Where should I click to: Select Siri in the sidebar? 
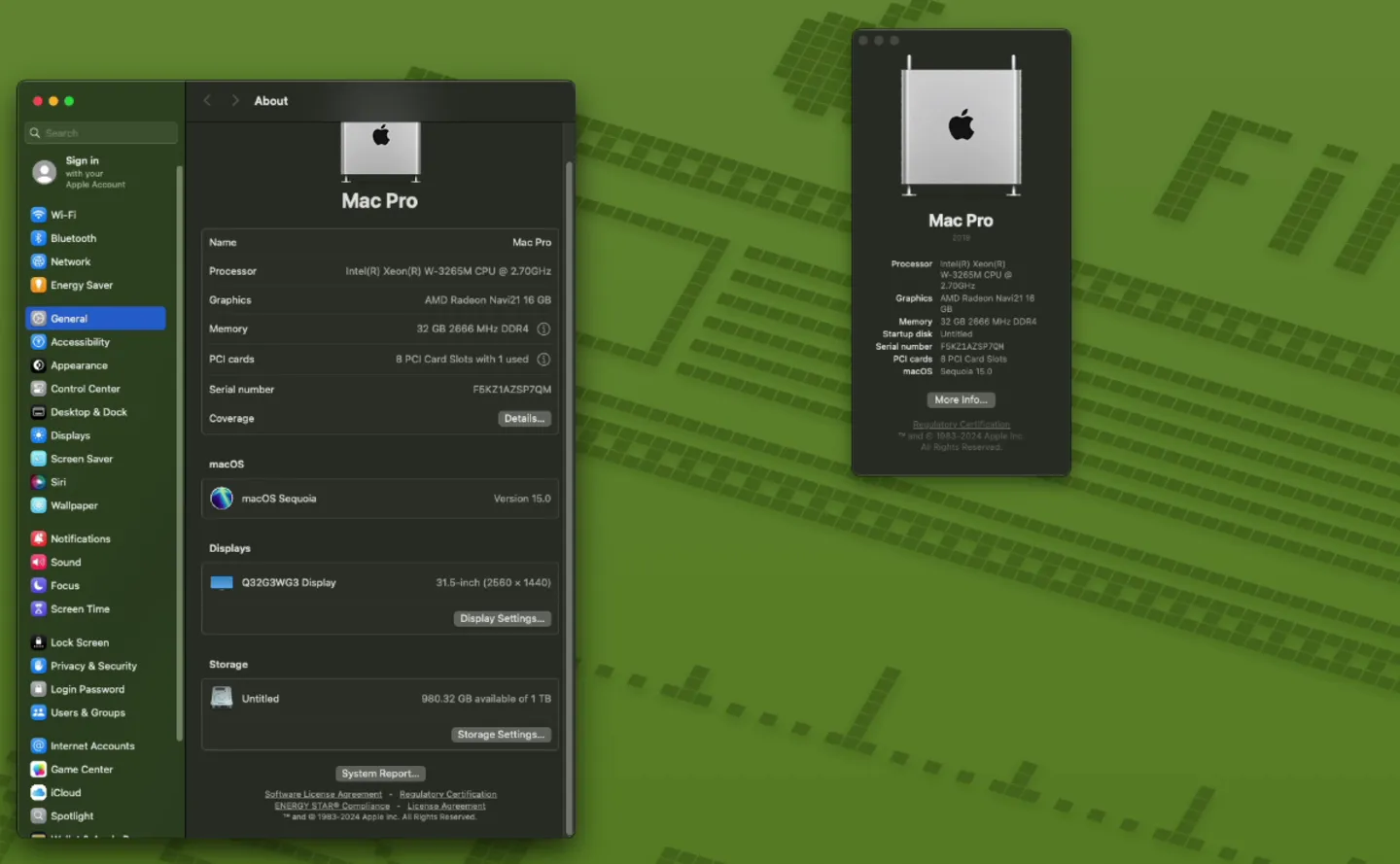pos(58,482)
